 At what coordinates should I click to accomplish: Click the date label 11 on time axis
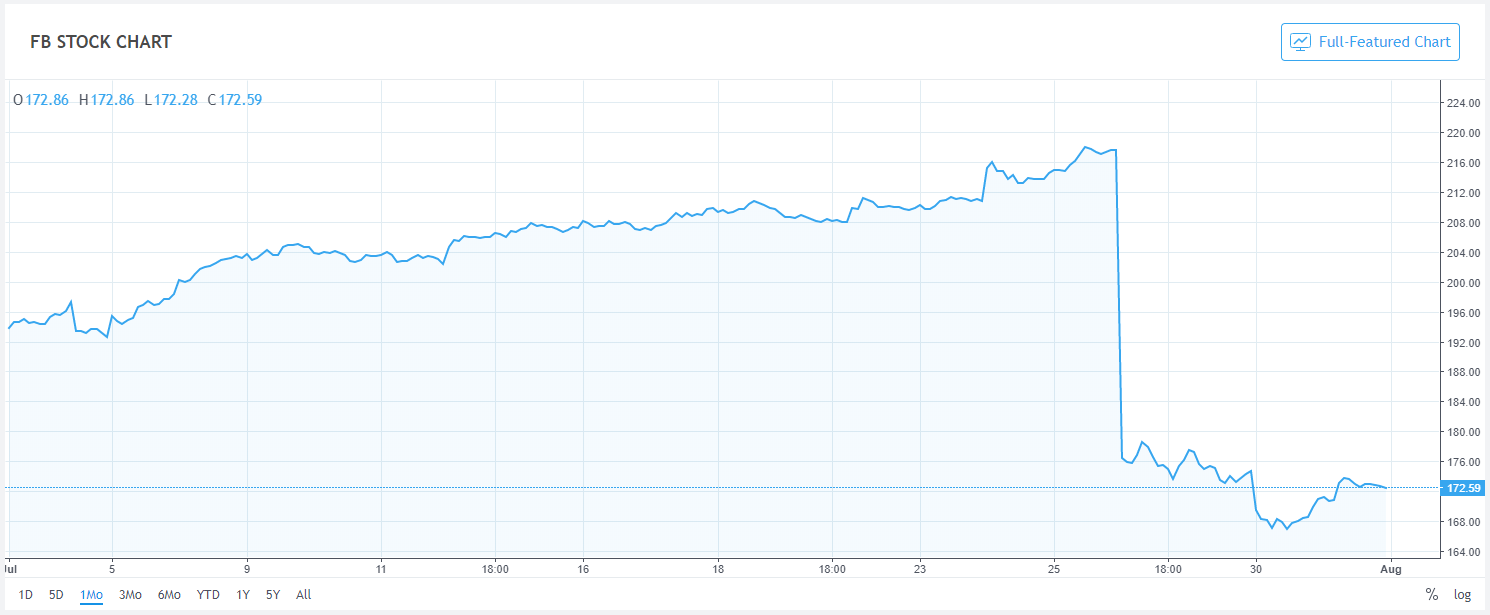[x=381, y=568]
